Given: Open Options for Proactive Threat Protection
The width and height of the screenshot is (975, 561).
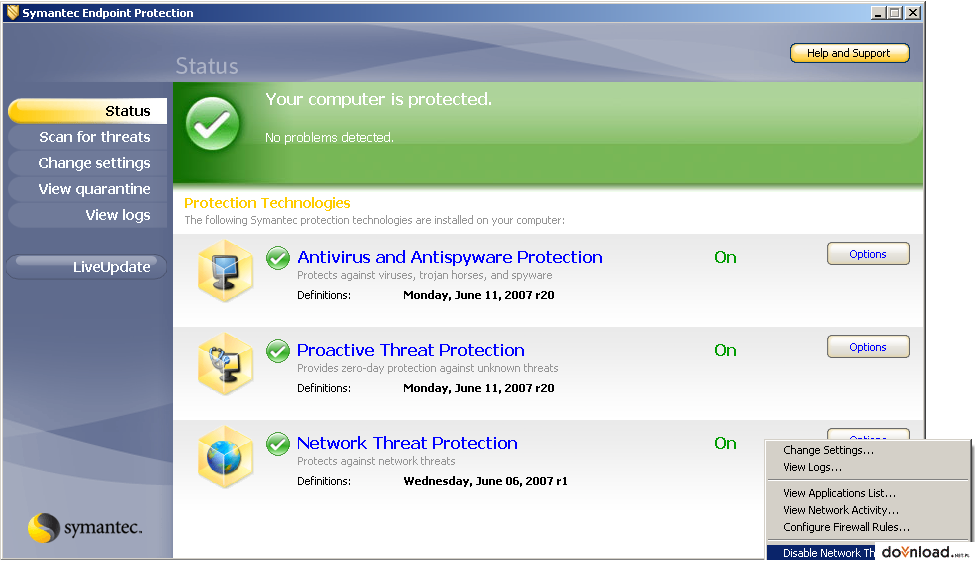Looking at the screenshot, I should point(868,347).
